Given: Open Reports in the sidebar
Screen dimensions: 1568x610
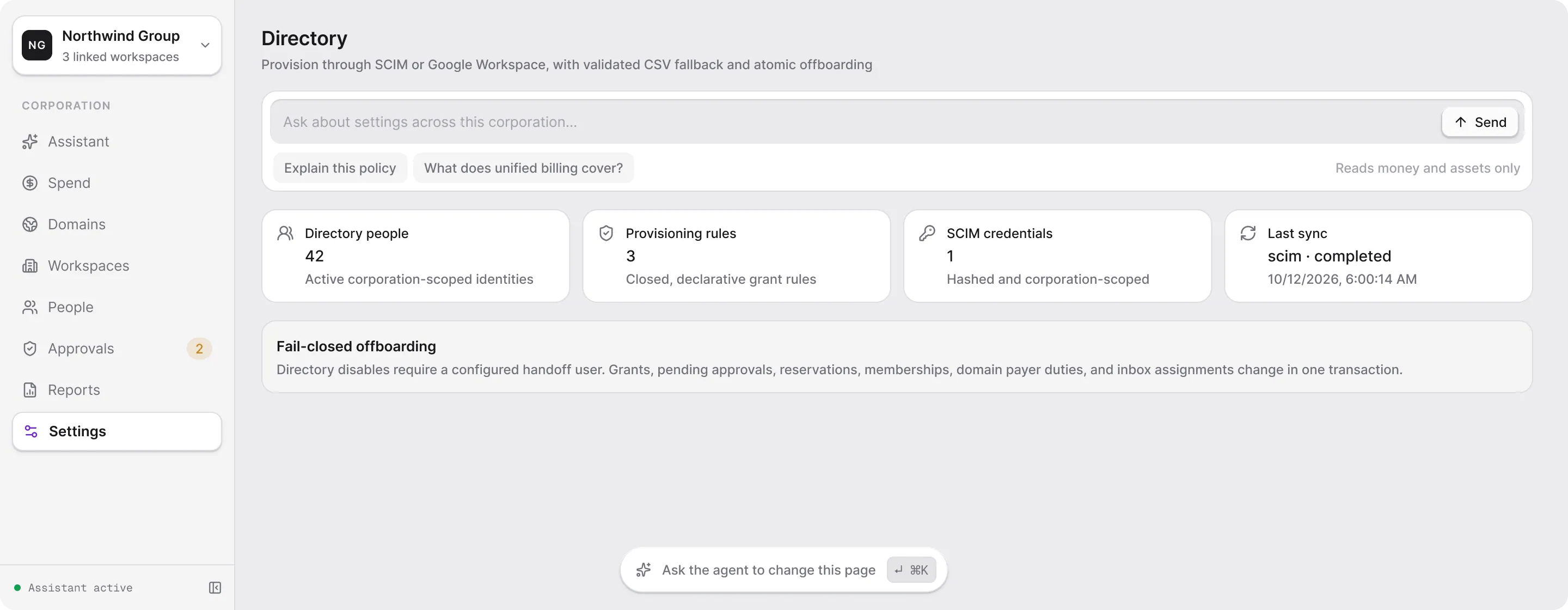Looking at the screenshot, I should (x=117, y=390).
